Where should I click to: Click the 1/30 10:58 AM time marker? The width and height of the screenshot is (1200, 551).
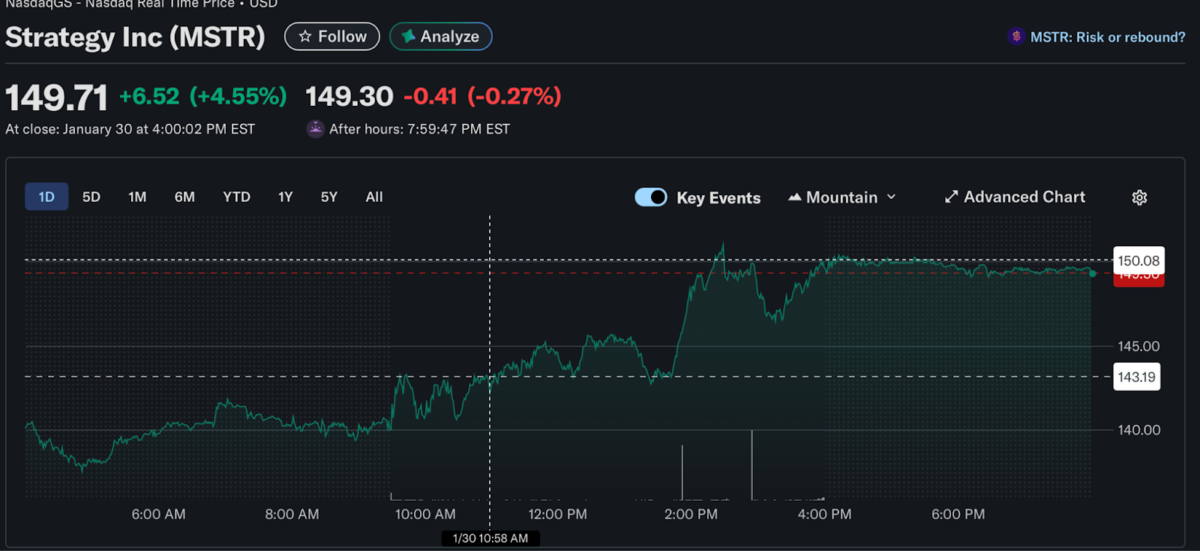point(491,539)
